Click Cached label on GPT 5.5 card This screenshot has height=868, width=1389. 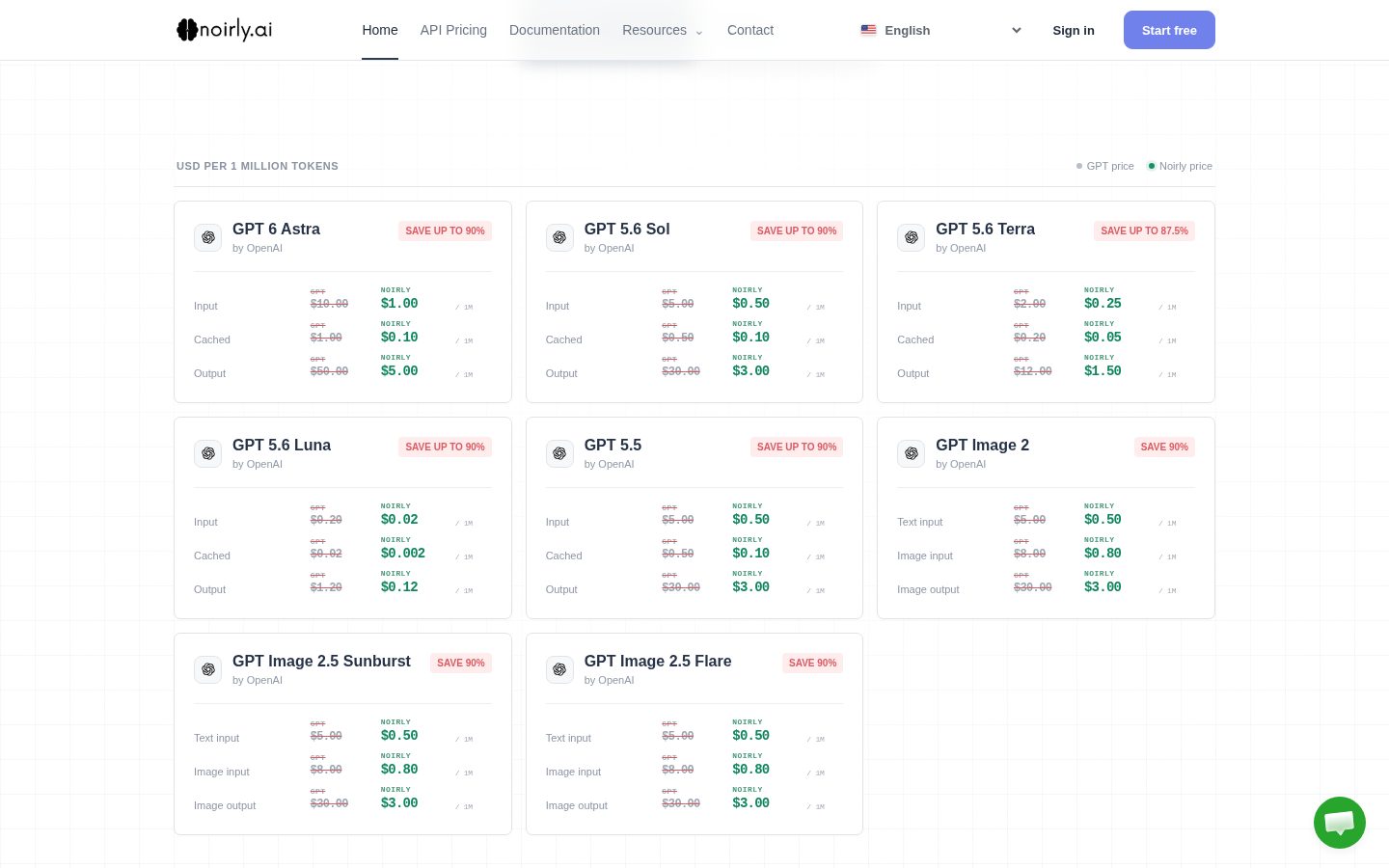point(563,556)
